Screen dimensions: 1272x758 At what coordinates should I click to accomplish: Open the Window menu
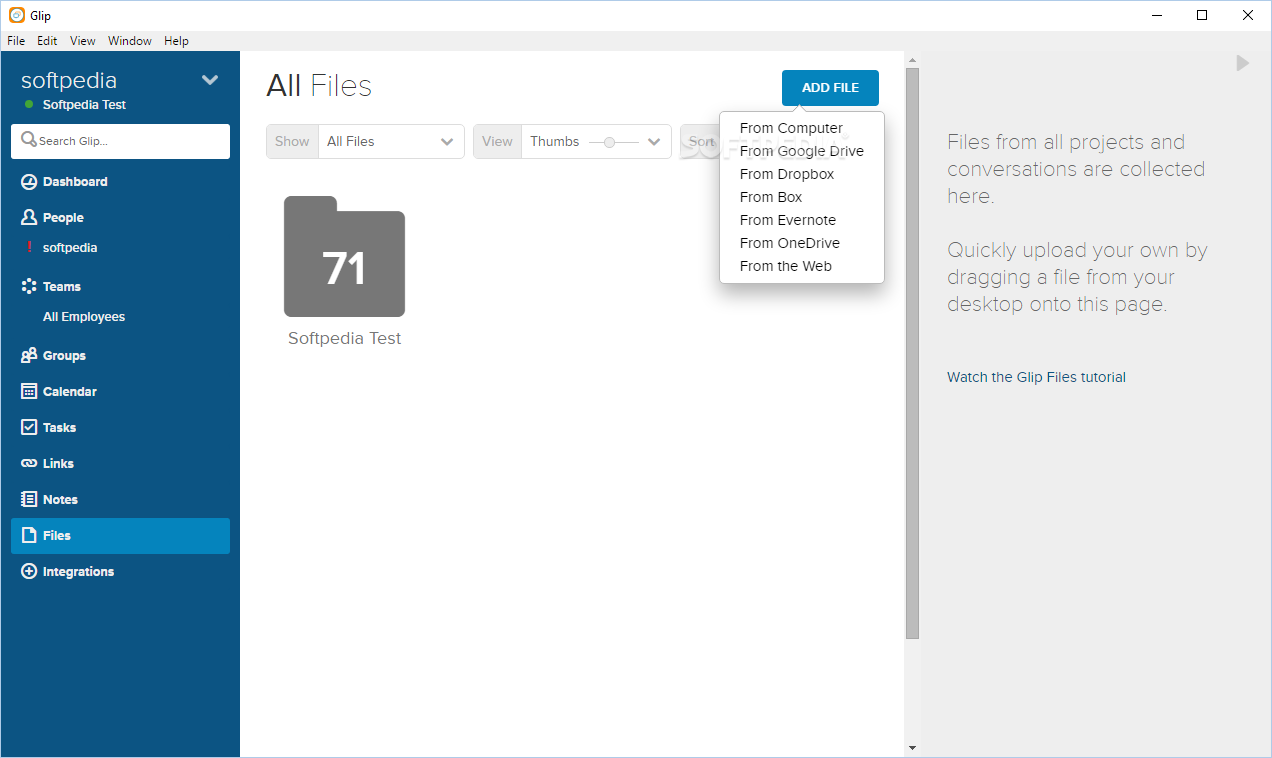click(130, 41)
